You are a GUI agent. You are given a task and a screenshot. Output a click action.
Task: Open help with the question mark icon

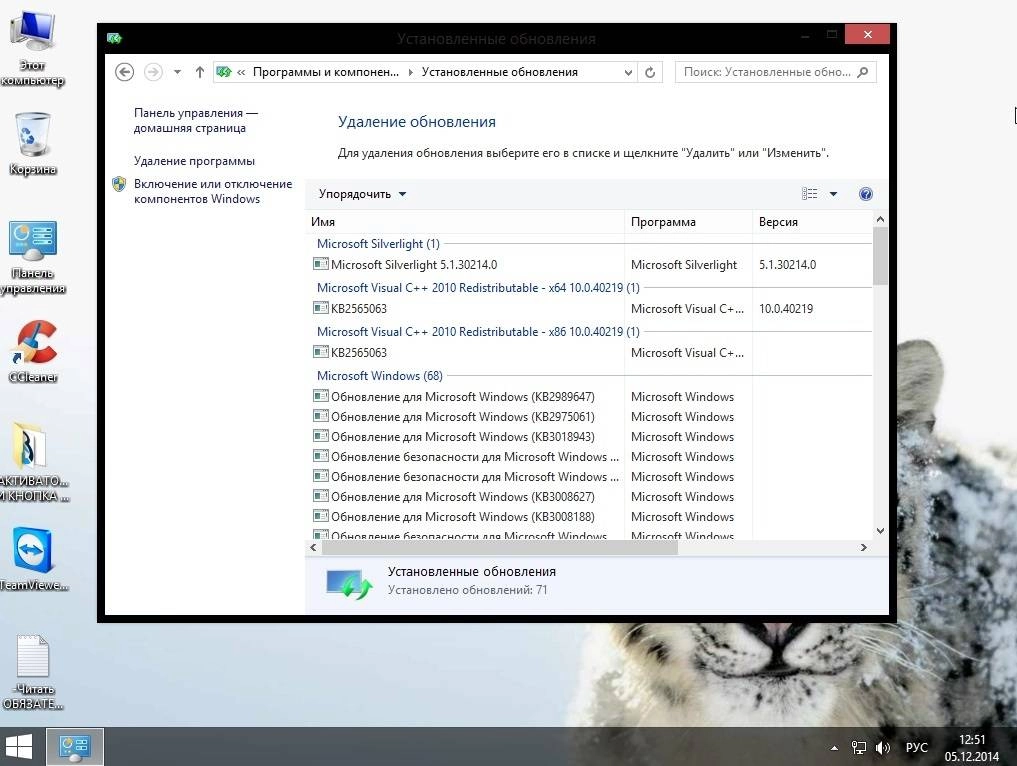(865, 193)
